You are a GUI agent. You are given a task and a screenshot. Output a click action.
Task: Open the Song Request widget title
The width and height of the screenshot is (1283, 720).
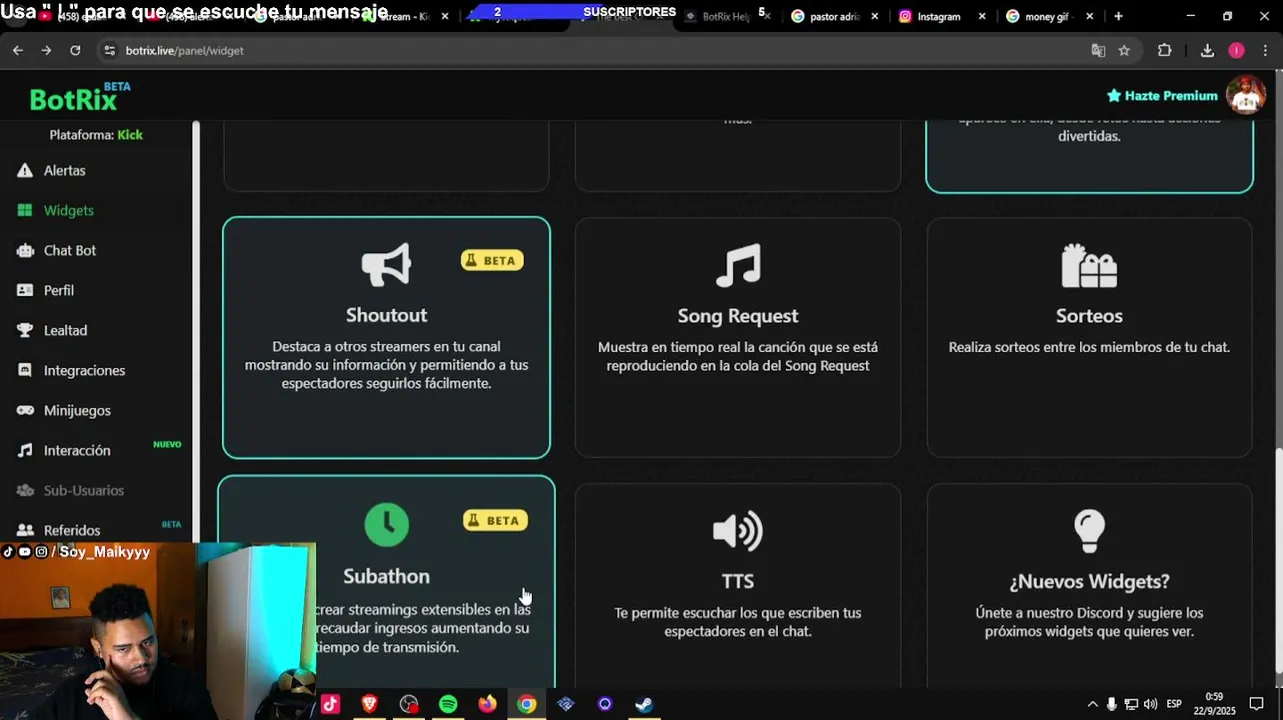[738, 316]
